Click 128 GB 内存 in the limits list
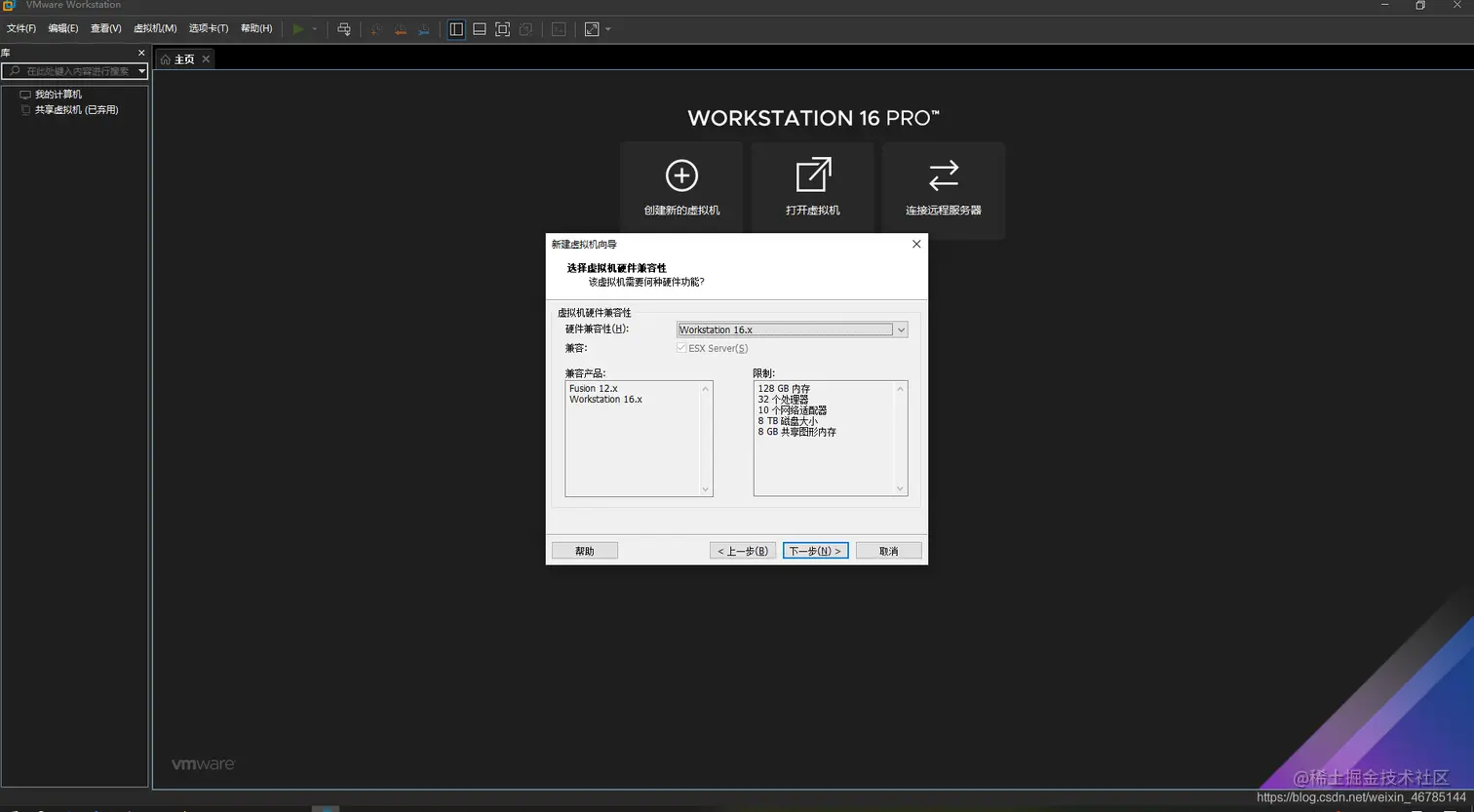Image resolution: width=1474 pixels, height=812 pixels. (x=784, y=388)
